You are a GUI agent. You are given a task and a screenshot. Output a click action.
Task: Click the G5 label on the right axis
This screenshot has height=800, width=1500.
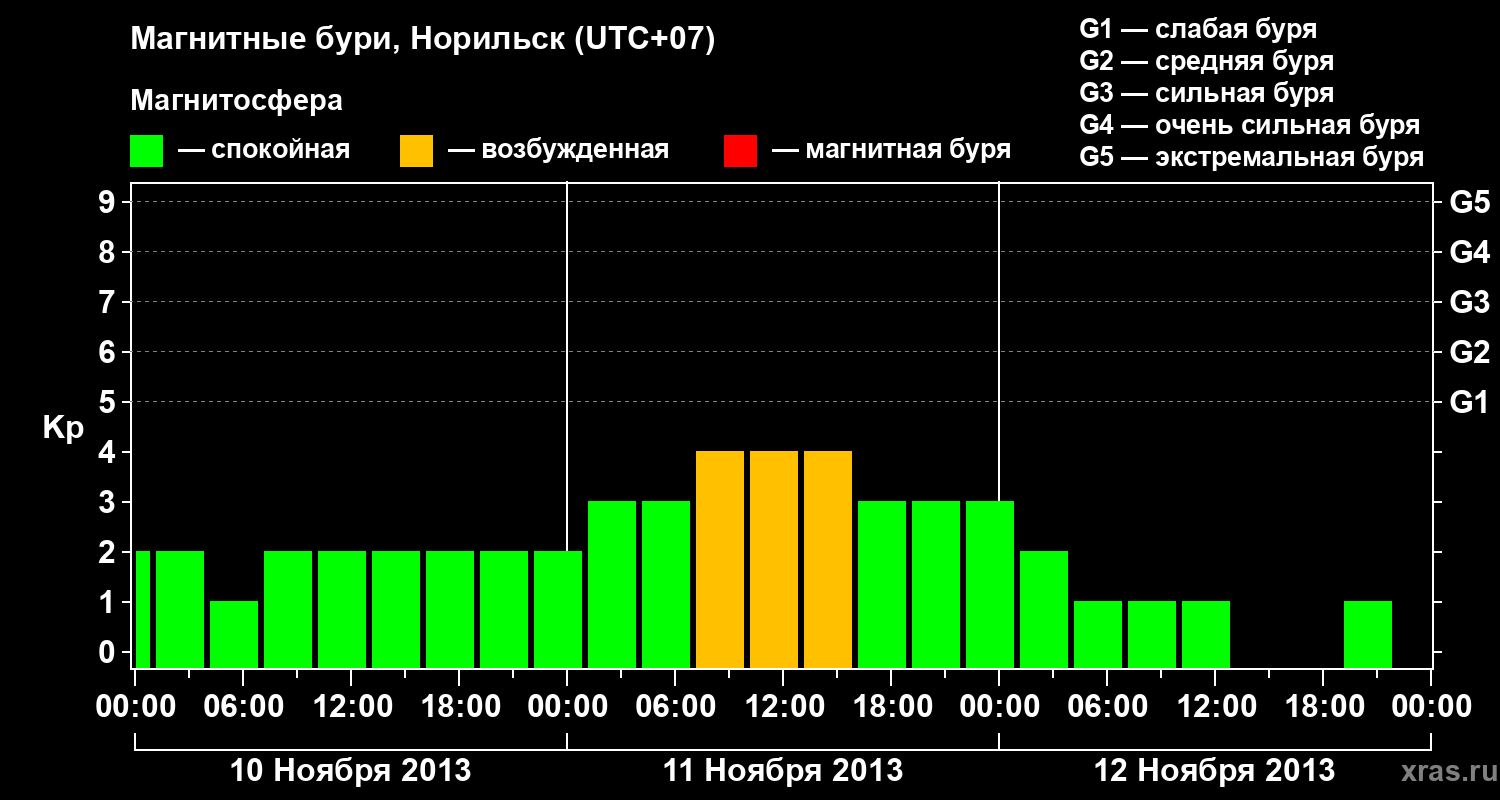point(1469,202)
